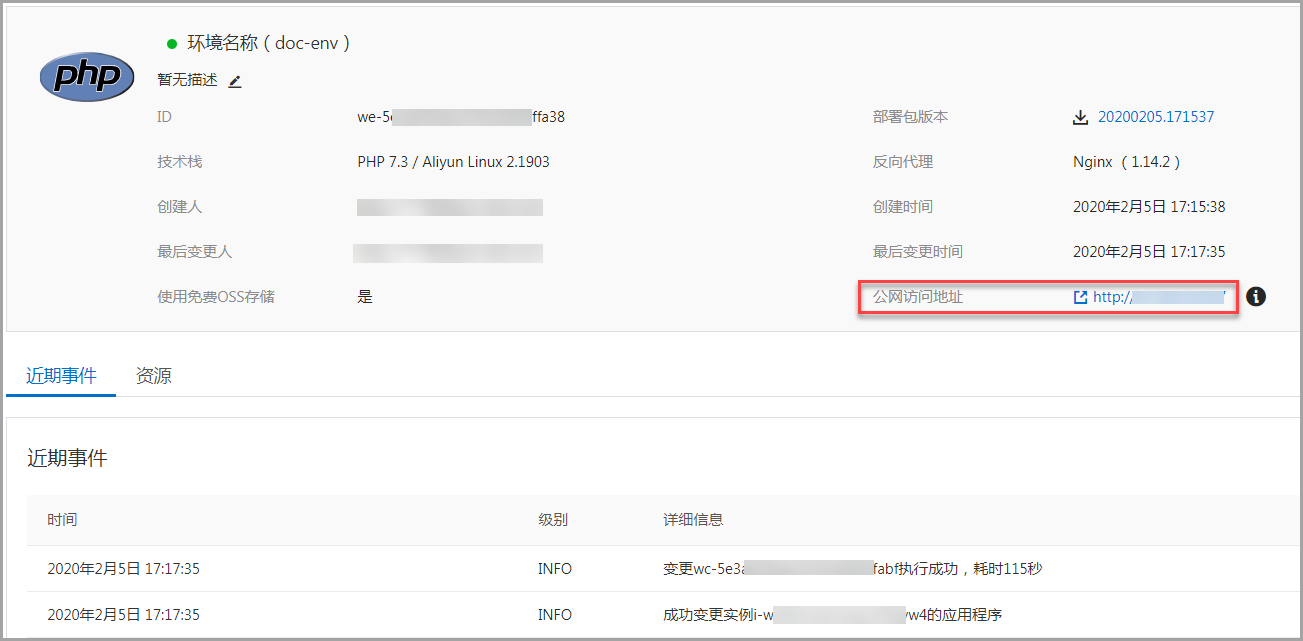Click the info icon beside the public address
The image size is (1303, 641).
coord(1257,296)
